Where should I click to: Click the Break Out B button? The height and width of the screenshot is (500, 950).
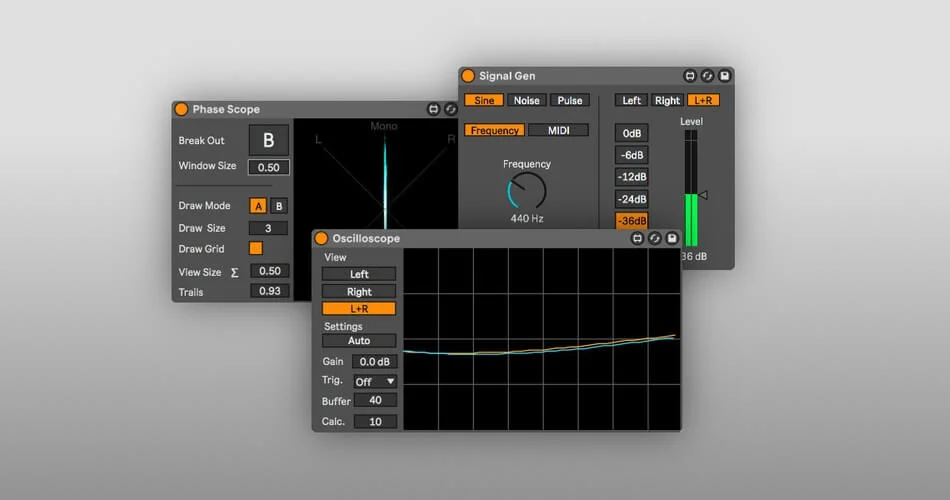pyautogui.click(x=268, y=140)
